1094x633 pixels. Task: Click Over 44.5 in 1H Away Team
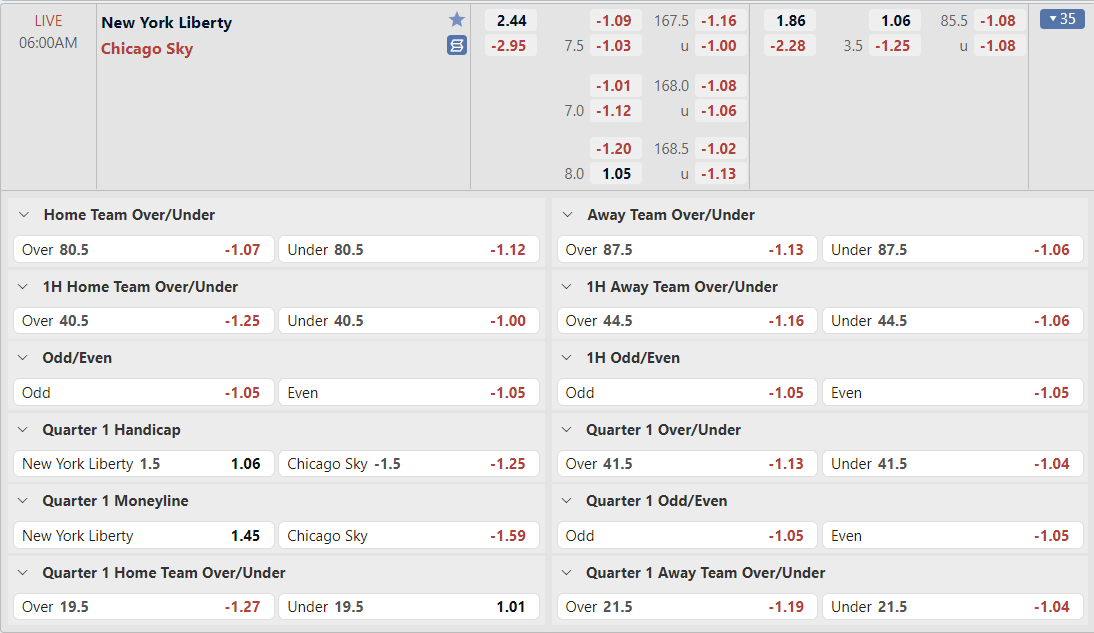click(687, 321)
